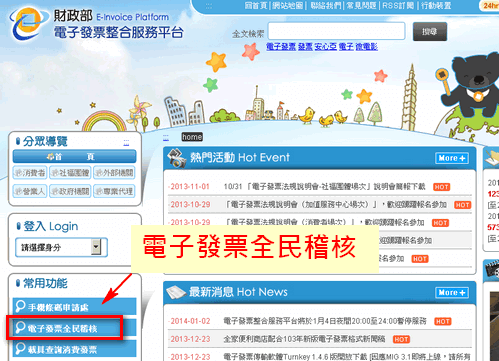
Task: Click More+ button in Hot News
Action: point(452,293)
